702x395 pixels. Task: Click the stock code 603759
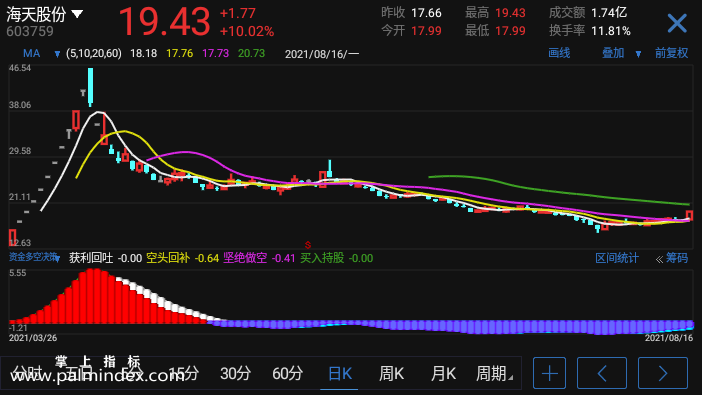pos(30,31)
